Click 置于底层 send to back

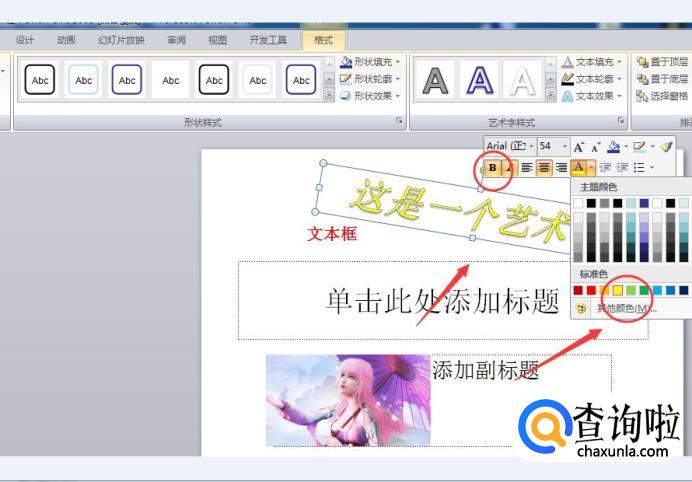pyautogui.click(x=662, y=79)
